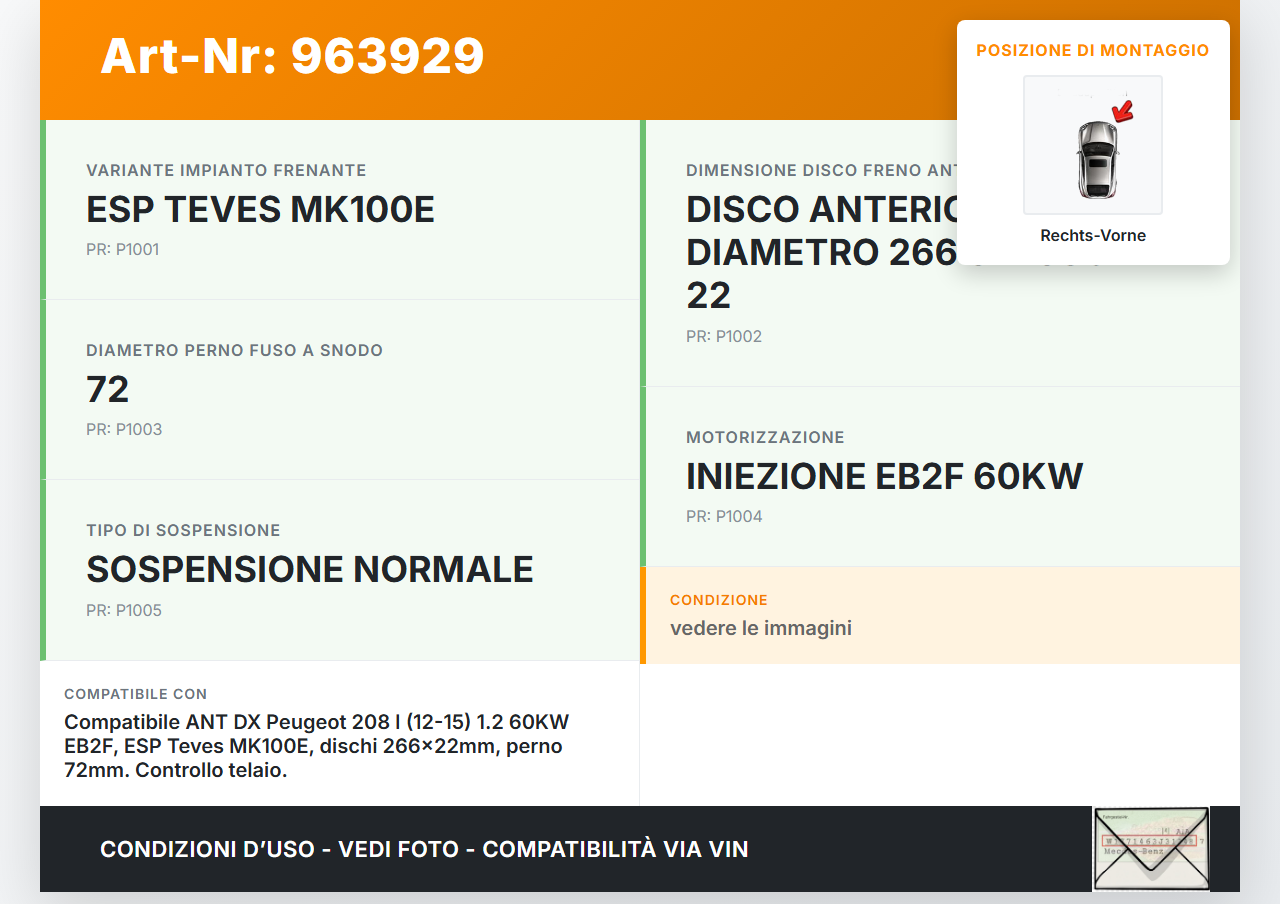Click the PR: P1004 code label
Screen dimensions: 1280x904
[x=723, y=516]
